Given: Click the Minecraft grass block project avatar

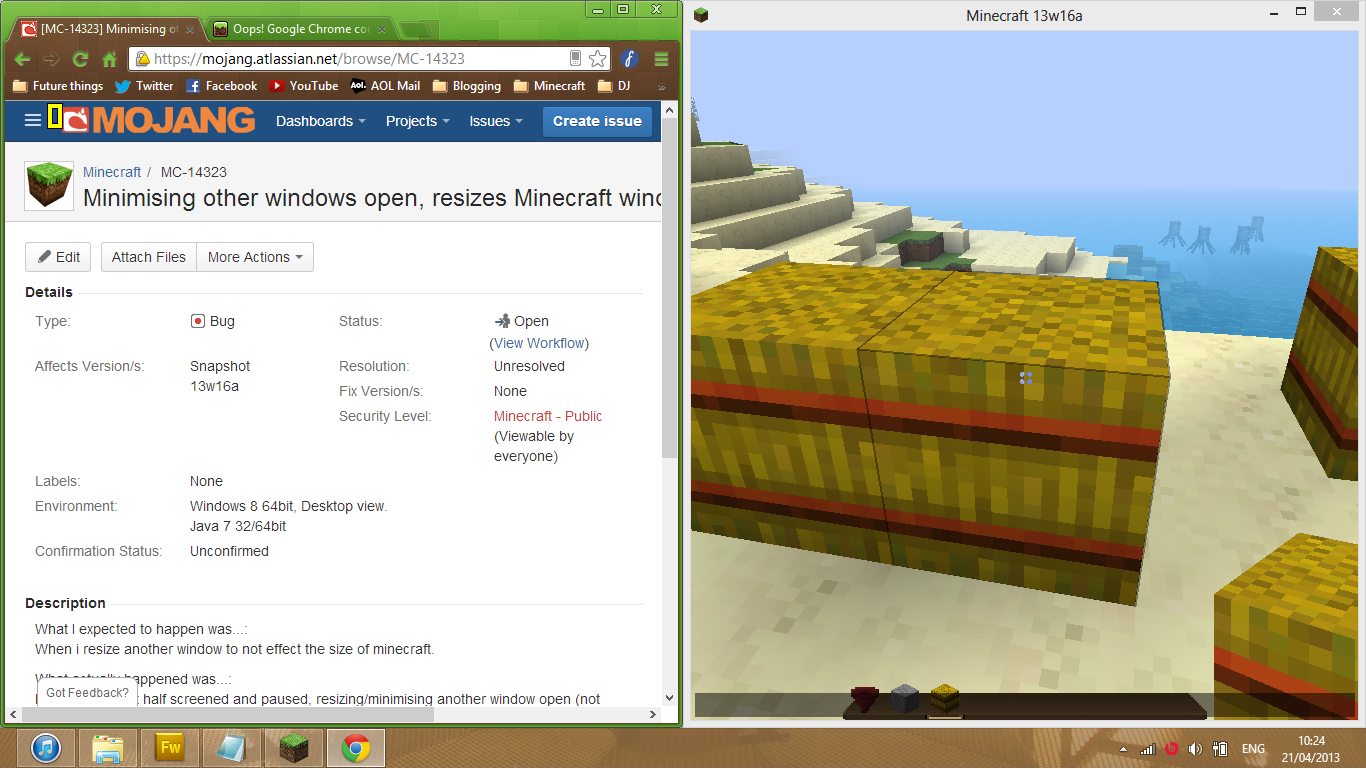Looking at the screenshot, I should (49, 186).
